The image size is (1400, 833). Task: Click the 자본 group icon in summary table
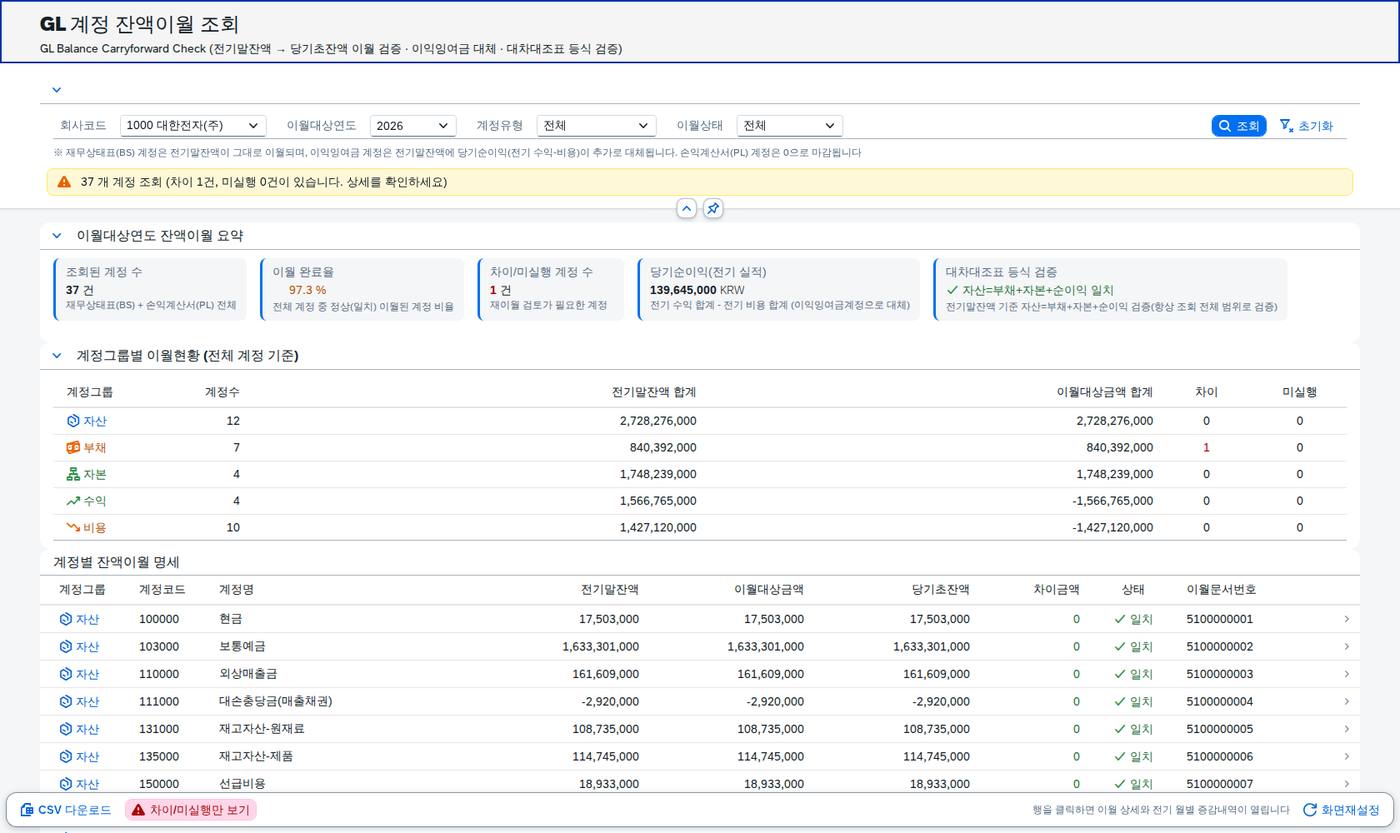click(73, 474)
